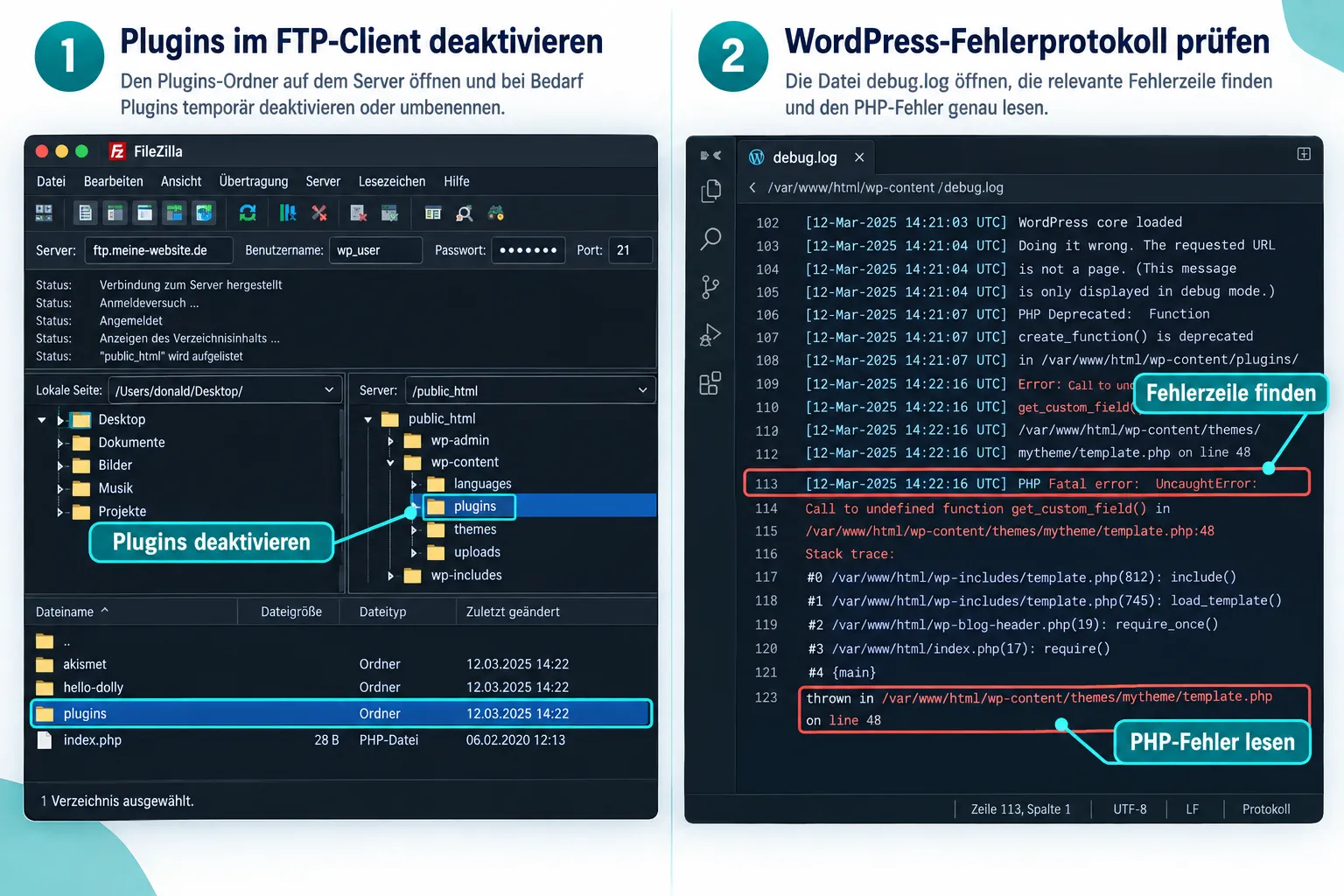The image size is (1344, 896).
Task: Open the FileZilla Site Manager icon
Action: (x=44, y=213)
